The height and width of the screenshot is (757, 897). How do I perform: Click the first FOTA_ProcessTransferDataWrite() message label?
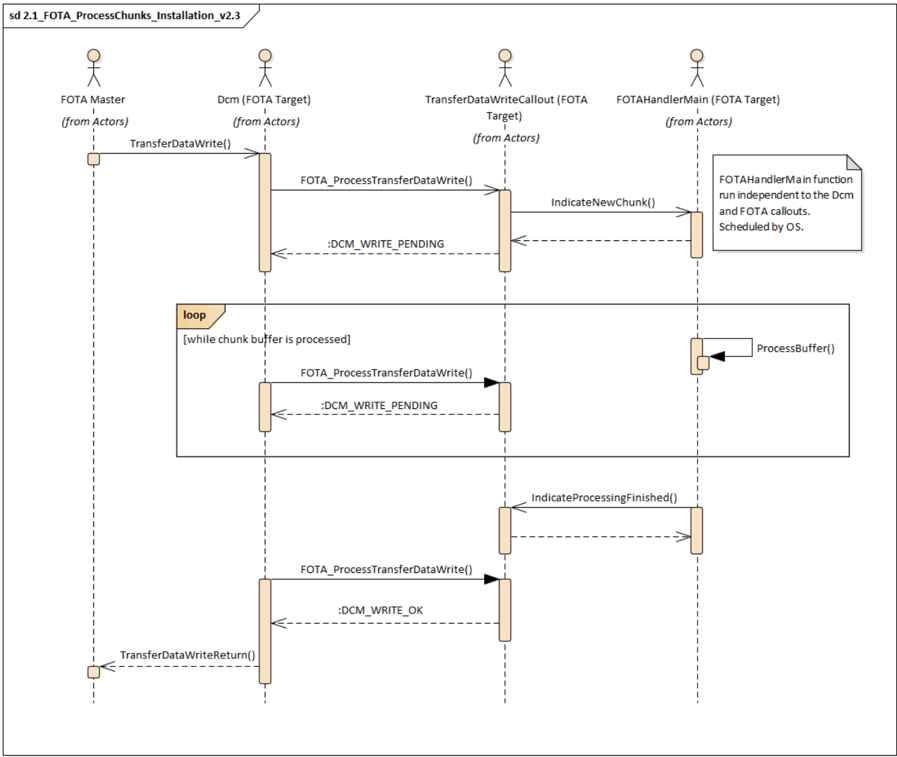point(386,180)
